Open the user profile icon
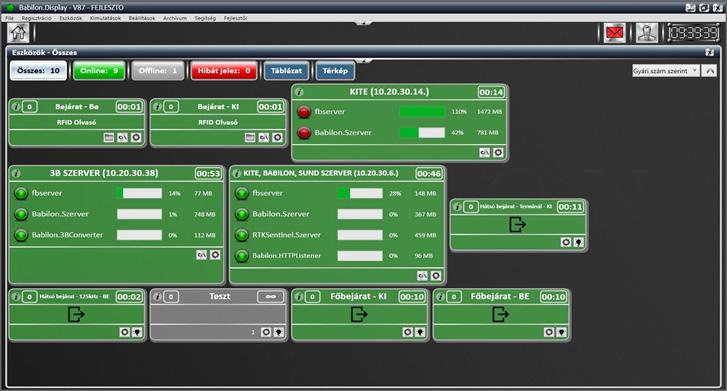Viewport: 727px width, 391px height. point(647,33)
